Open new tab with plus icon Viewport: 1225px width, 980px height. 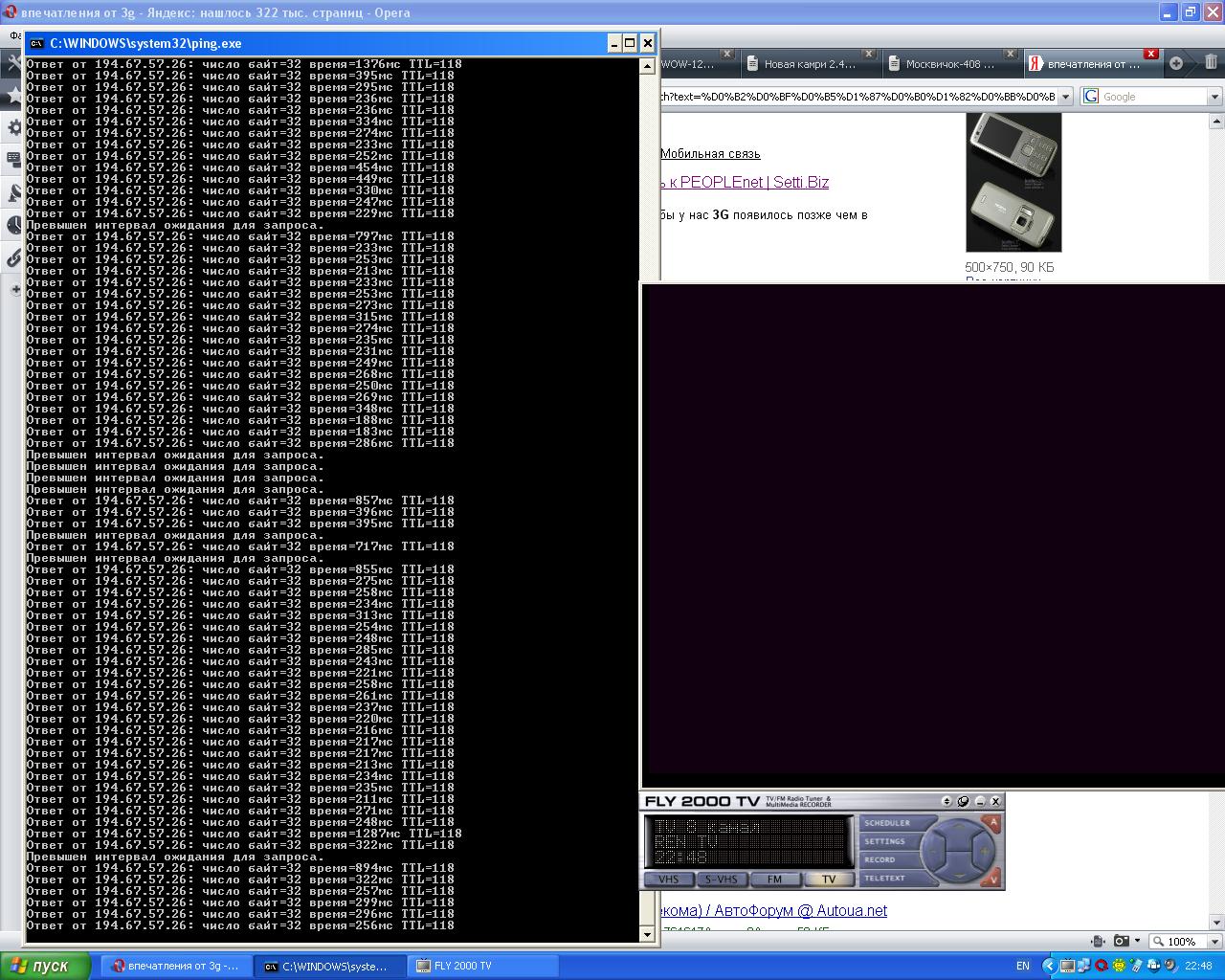tap(1176, 63)
